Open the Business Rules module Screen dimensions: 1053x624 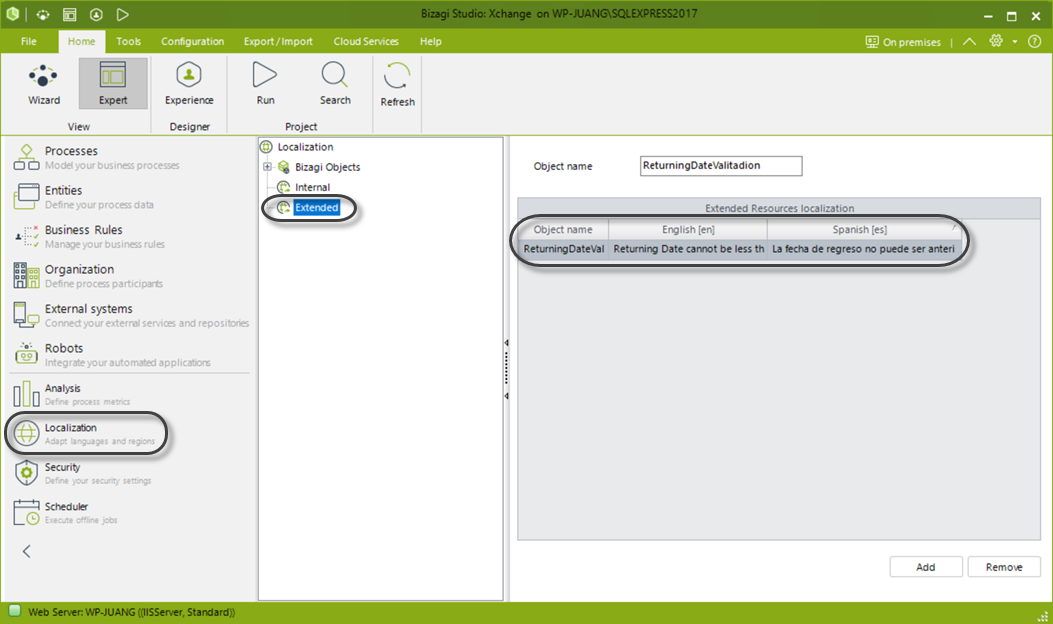click(89, 236)
